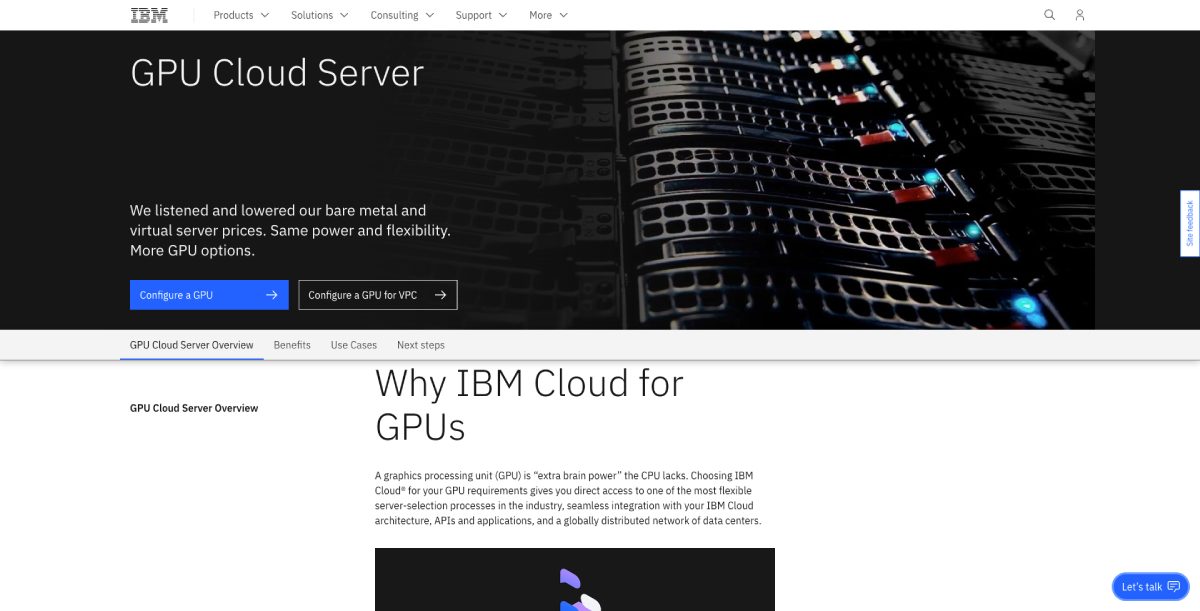Select the Next steps tab
The height and width of the screenshot is (611, 1200).
421,344
